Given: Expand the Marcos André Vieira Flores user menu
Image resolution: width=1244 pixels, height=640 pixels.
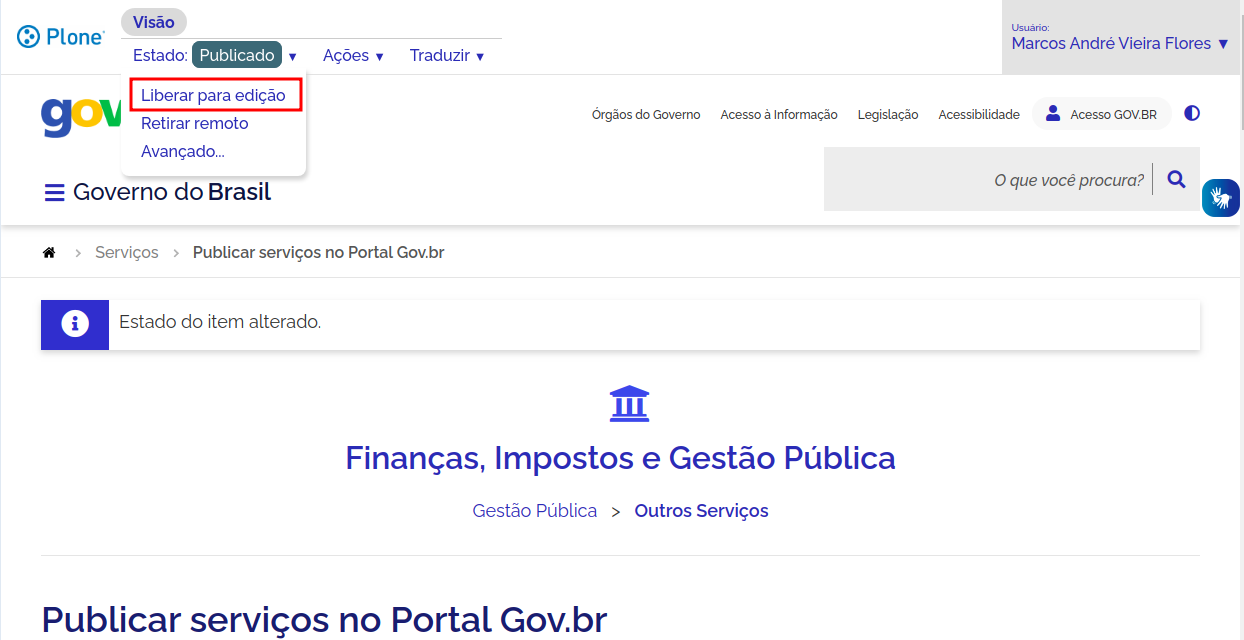Looking at the screenshot, I should pyautogui.click(x=1119, y=43).
